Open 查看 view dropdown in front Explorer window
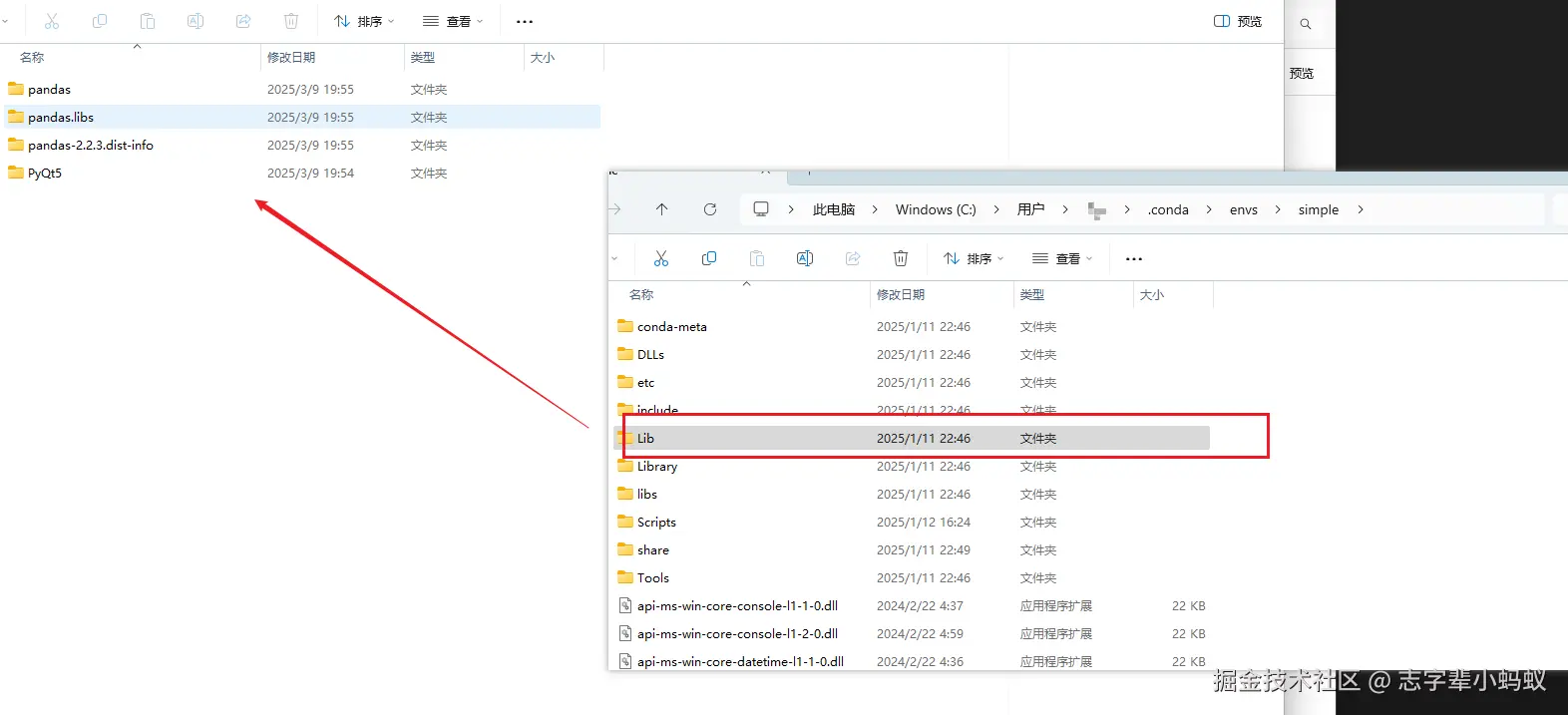Viewport: 1568px width, 715px height. click(1062, 258)
